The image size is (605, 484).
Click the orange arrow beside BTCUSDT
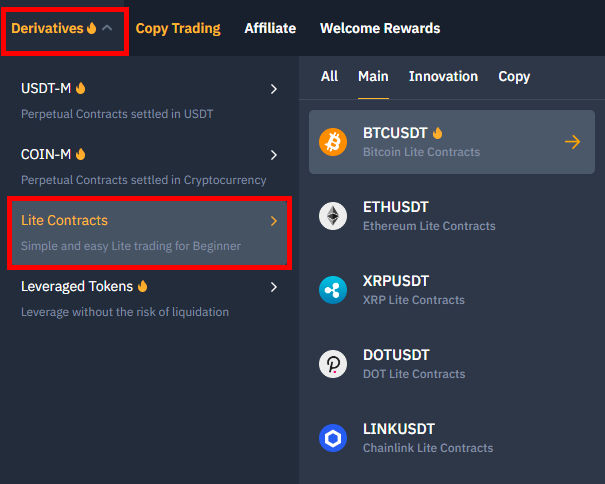pos(573,142)
